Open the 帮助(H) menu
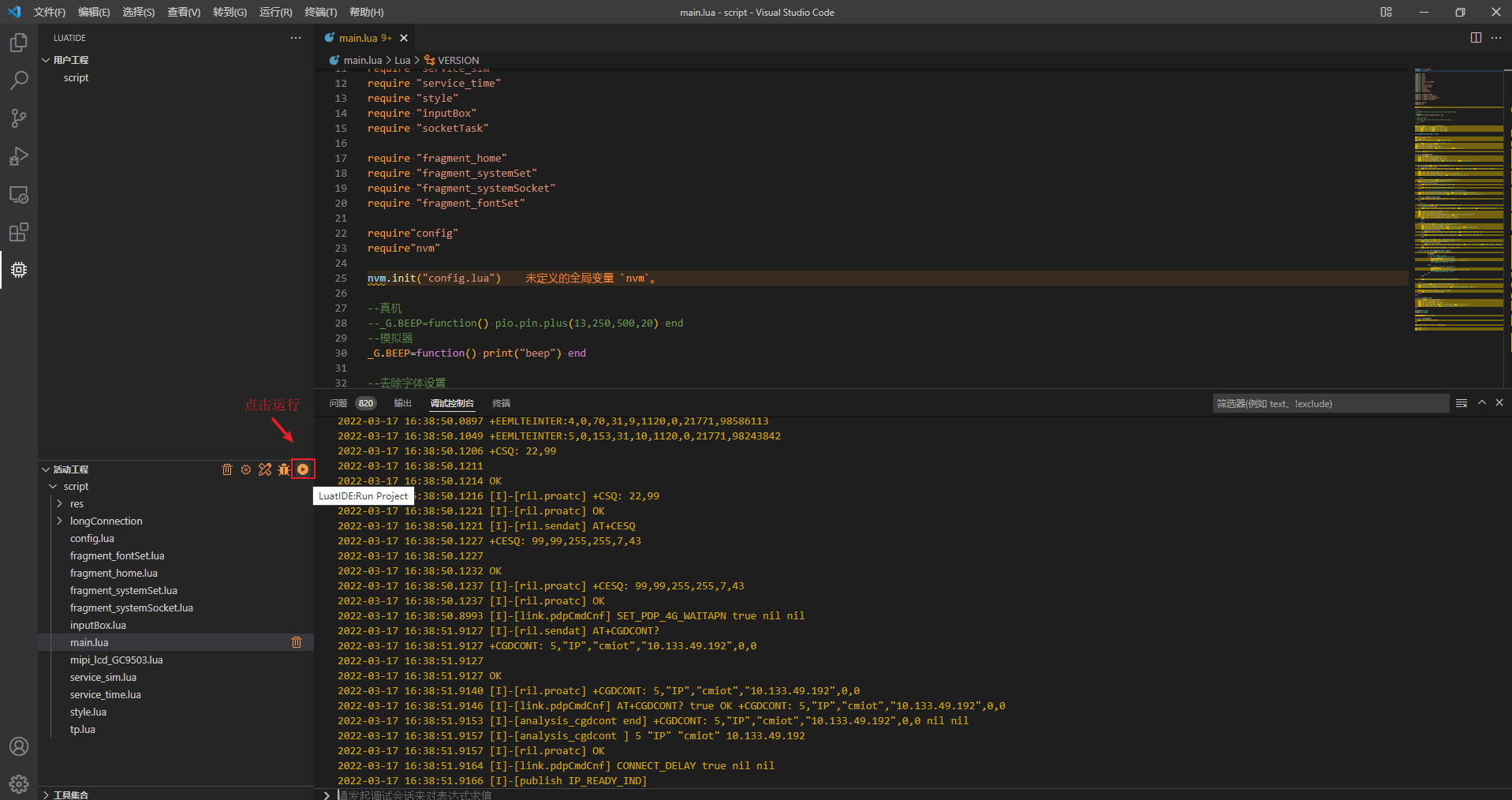1512x800 pixels. (x=367, y=12)
